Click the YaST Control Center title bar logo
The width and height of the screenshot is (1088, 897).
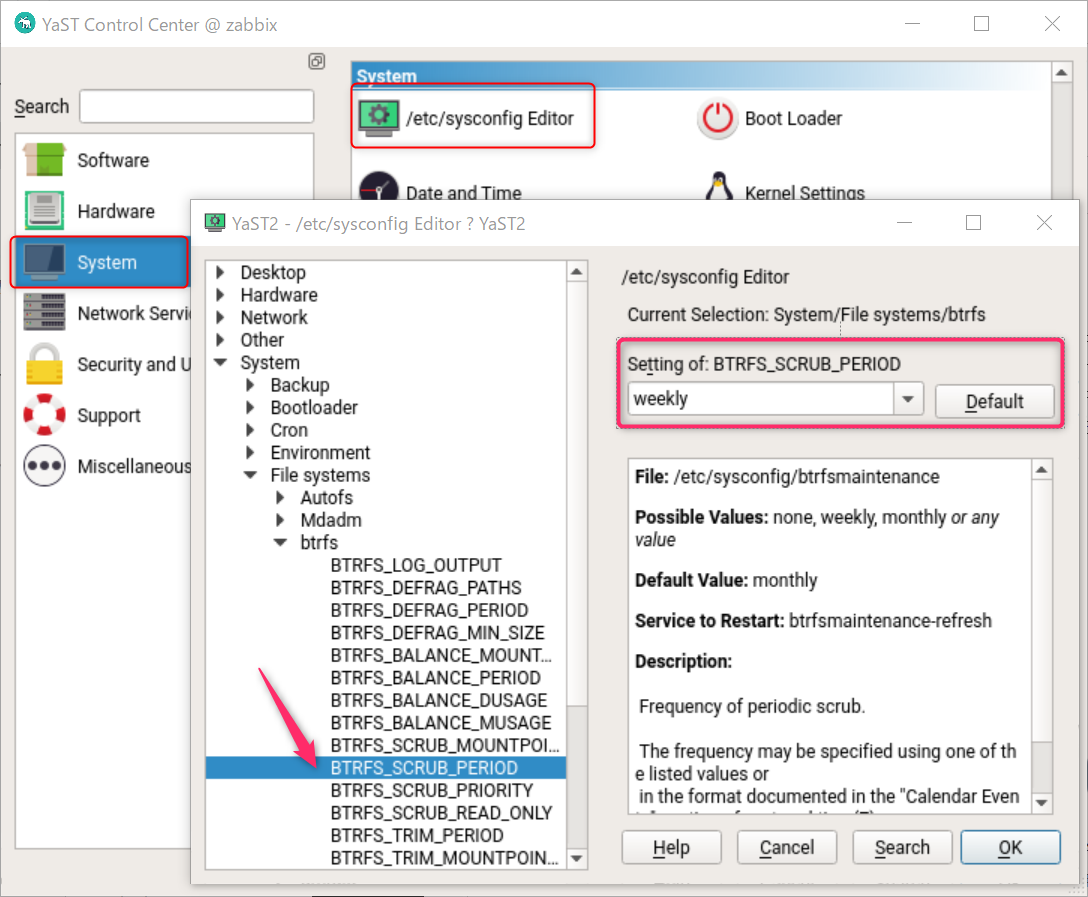25,24
